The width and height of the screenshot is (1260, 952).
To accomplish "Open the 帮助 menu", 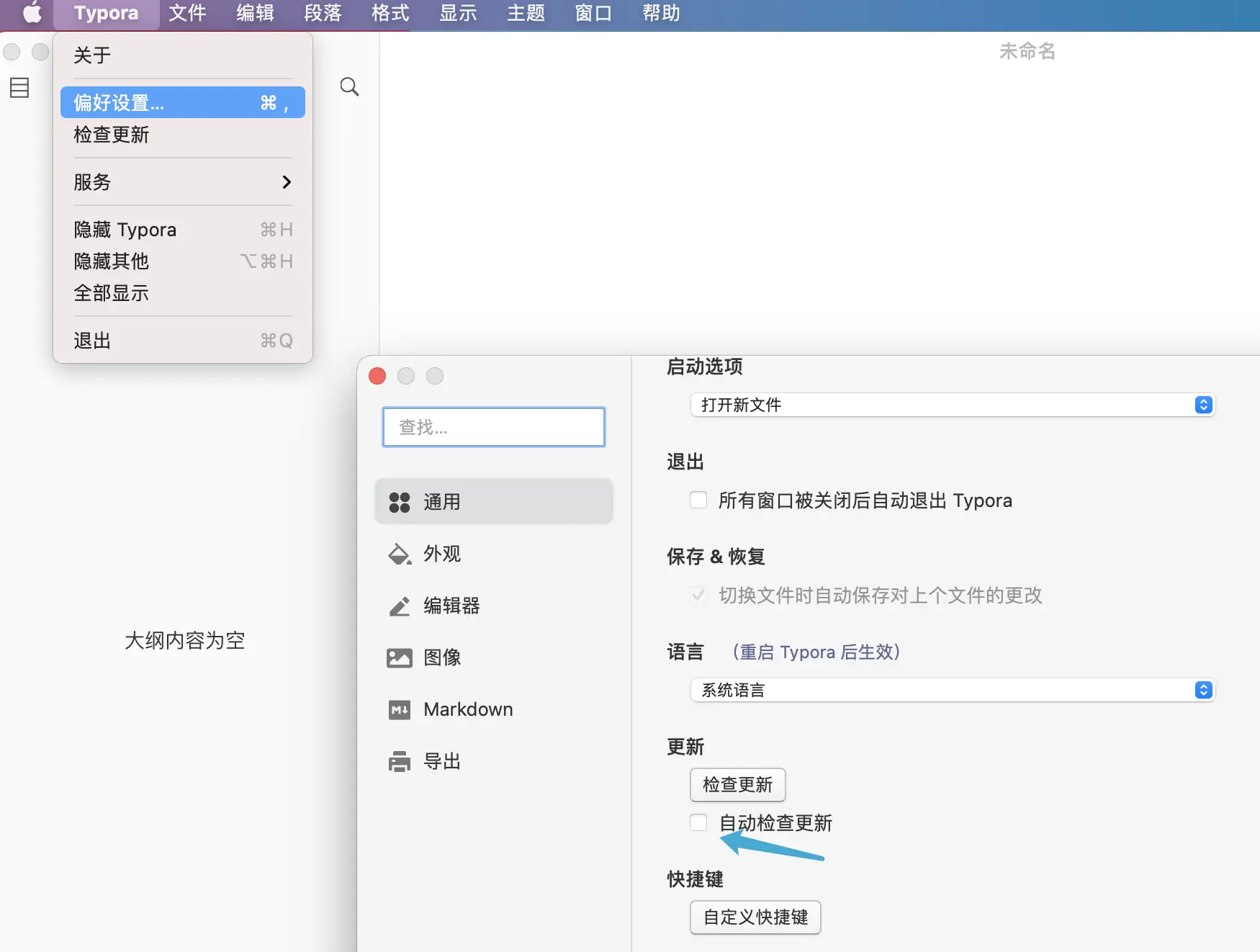I will click(661, 13).
